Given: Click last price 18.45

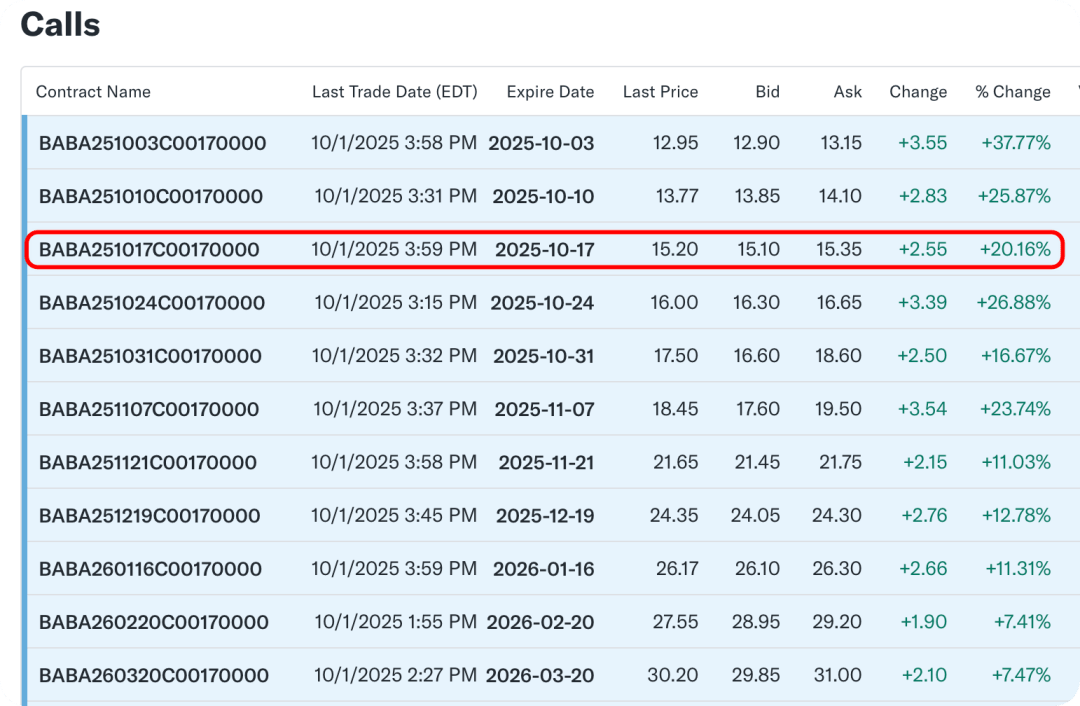Looking at the screenshot, I should [x=675, y=409].
